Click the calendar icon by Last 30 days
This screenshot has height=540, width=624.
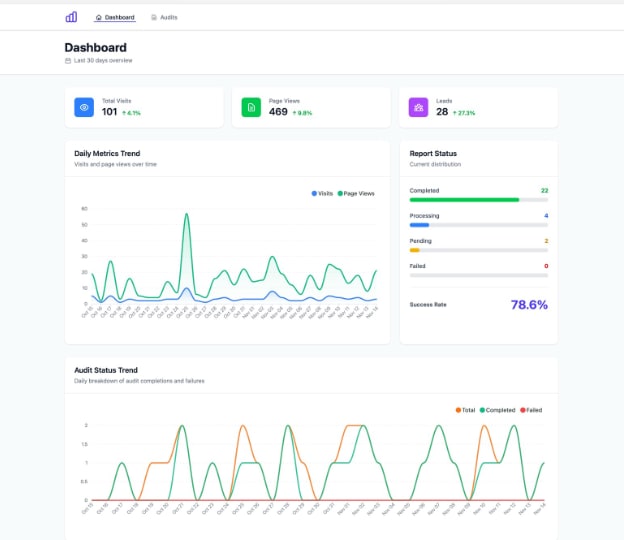[67, 61]
